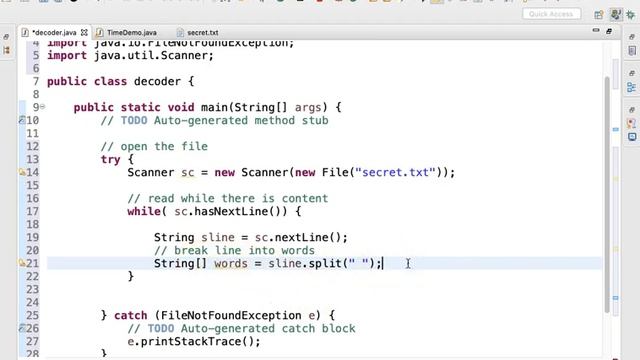Click the warning marker on line 14

(22, 173)
